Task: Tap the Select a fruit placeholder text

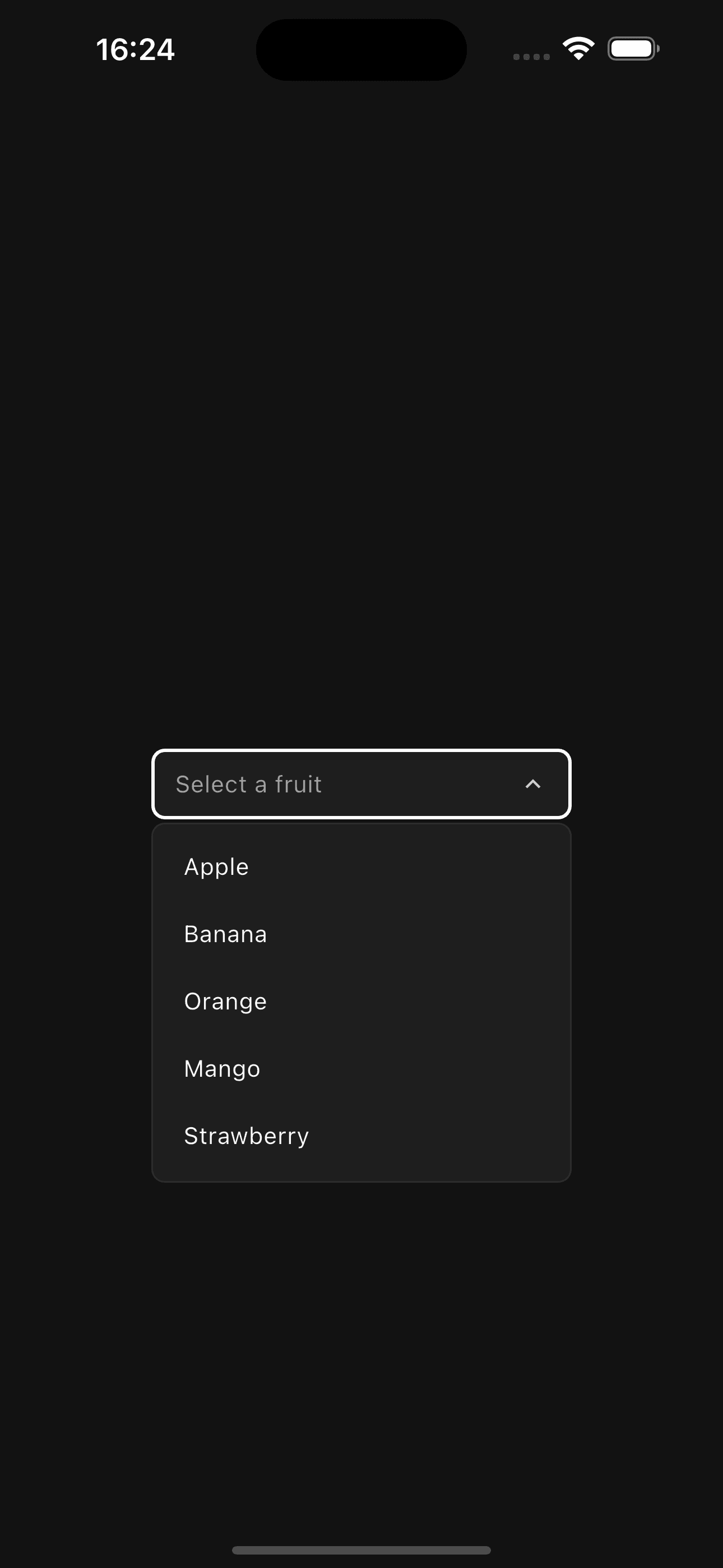Action: click(249, 784)
